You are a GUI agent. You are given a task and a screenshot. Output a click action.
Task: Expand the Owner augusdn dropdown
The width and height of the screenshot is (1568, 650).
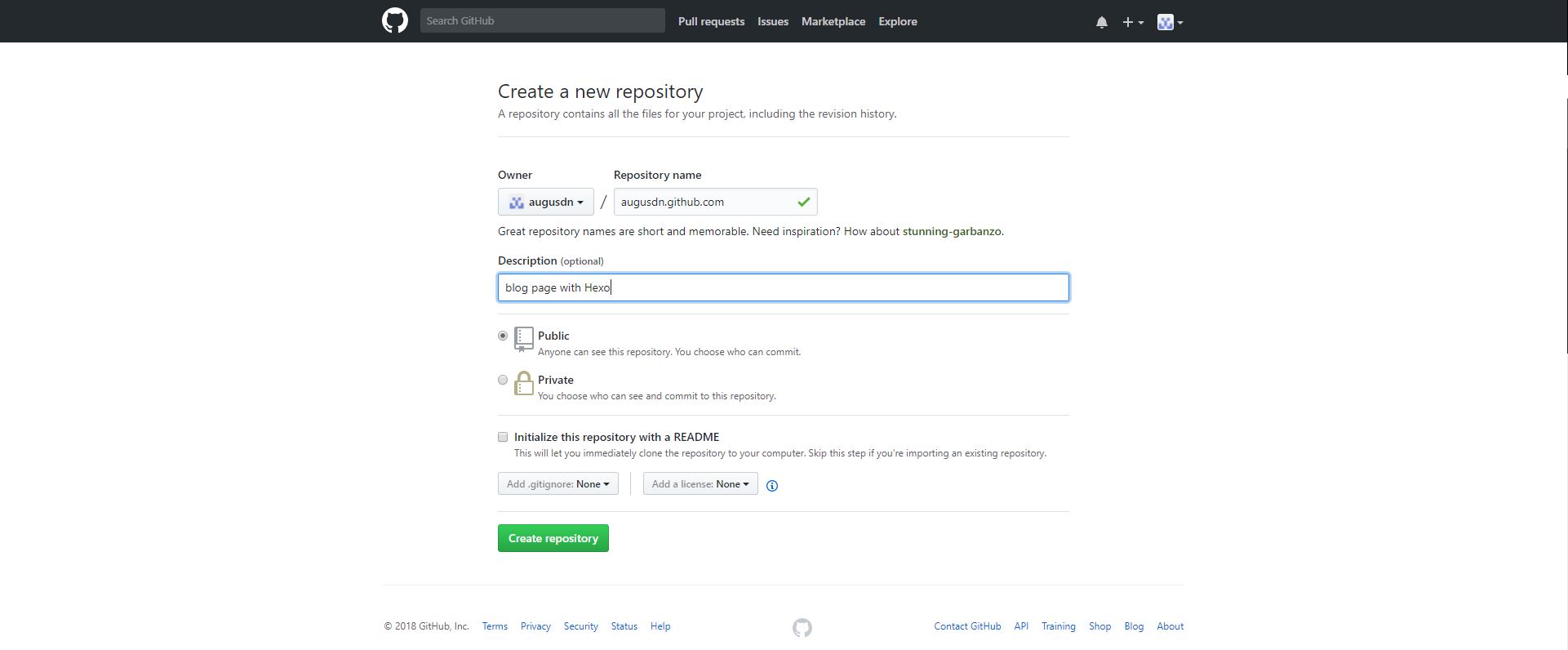(546, 202)
